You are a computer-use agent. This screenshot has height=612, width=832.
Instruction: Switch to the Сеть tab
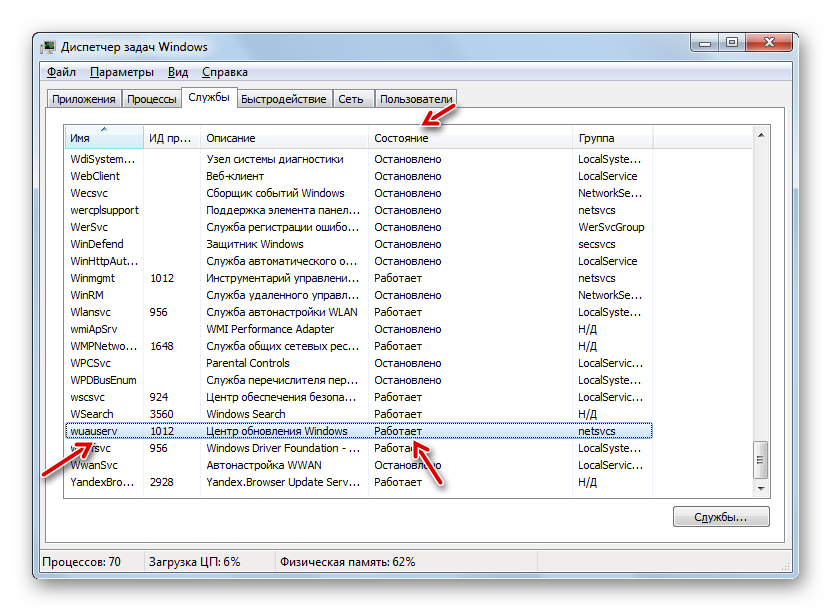tap(350, 99)
